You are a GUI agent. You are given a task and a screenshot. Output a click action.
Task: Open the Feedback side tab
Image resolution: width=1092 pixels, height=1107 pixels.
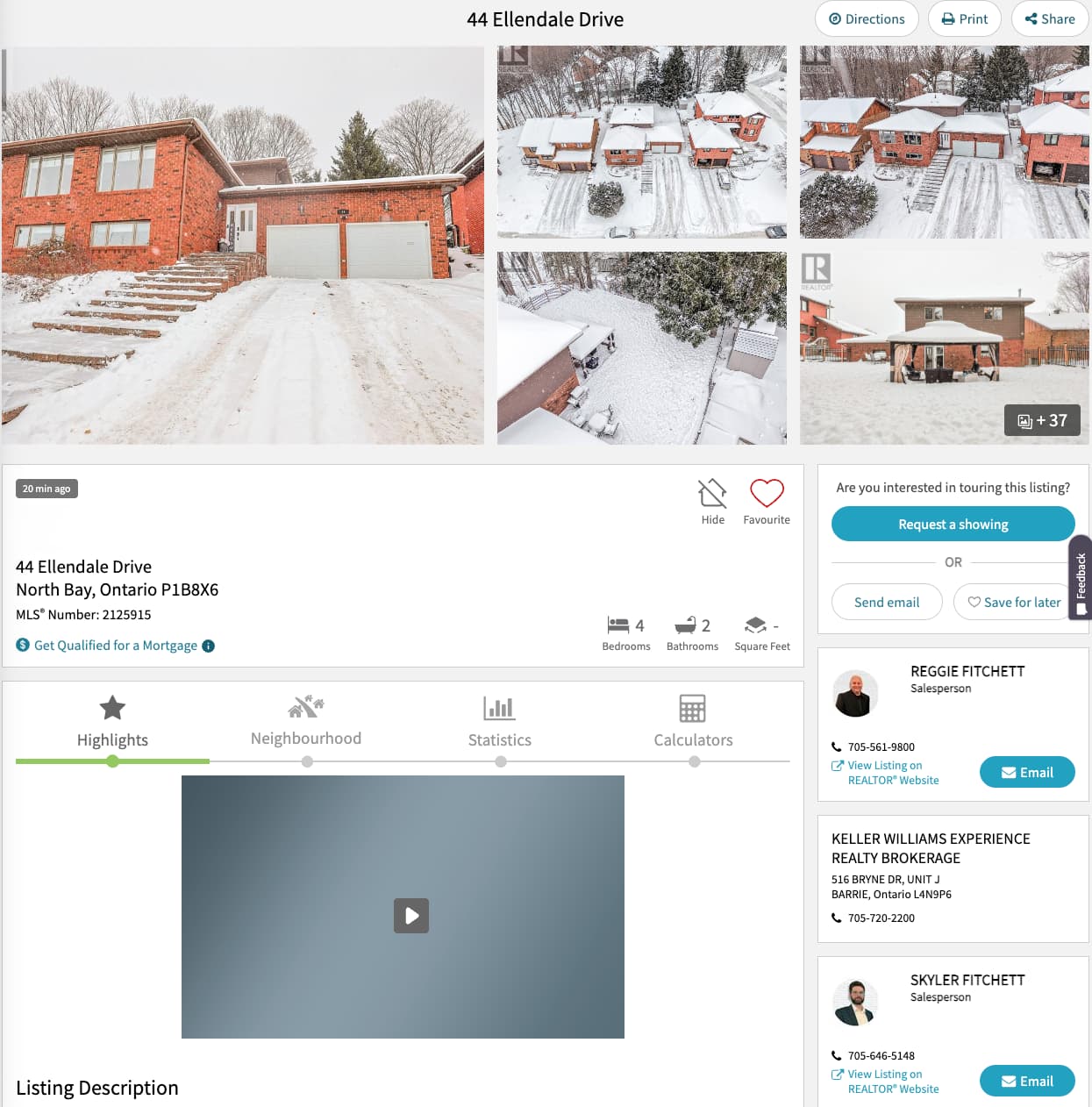tap(1081, 577)
